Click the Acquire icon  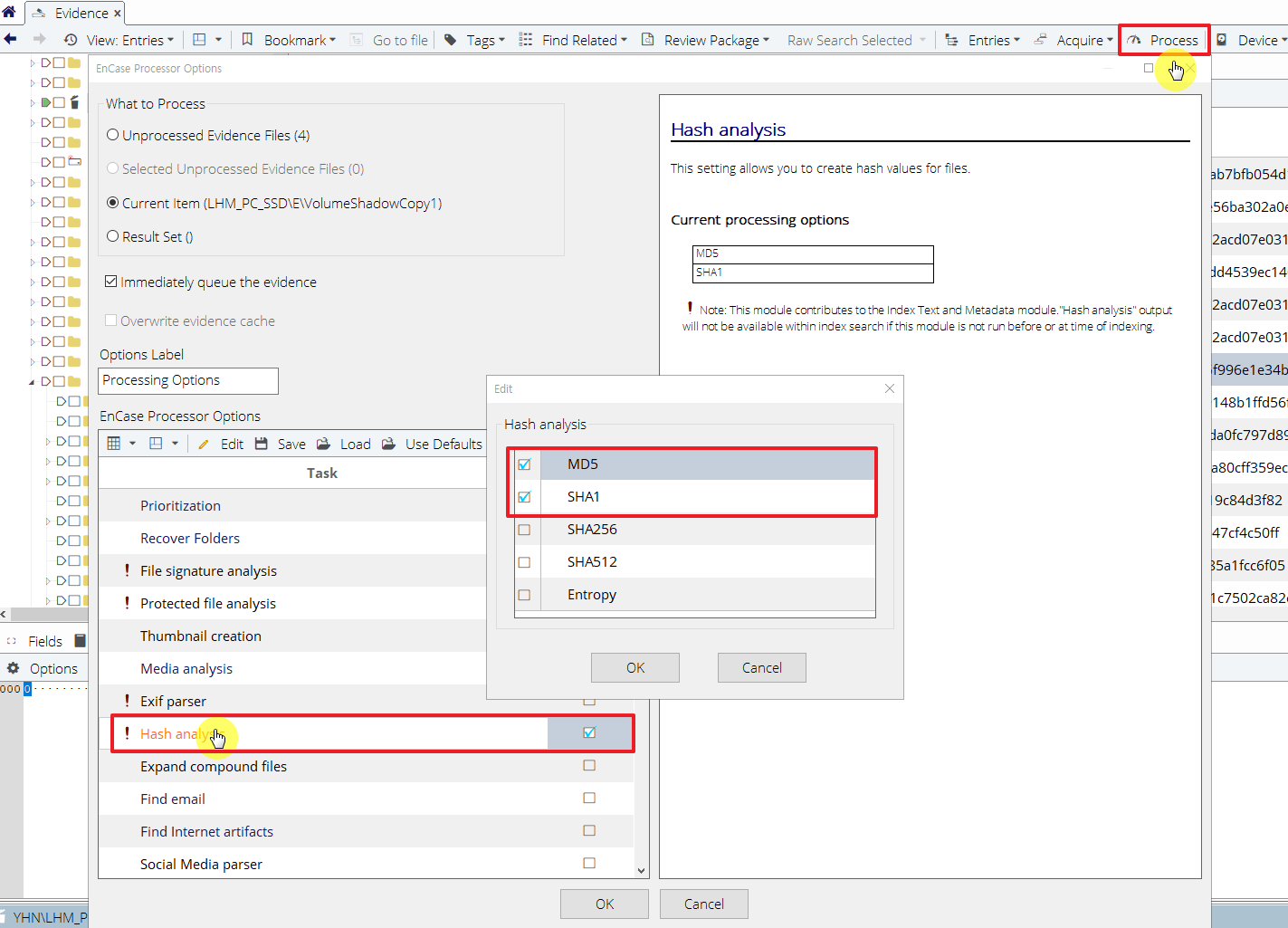pos(1041,40)
